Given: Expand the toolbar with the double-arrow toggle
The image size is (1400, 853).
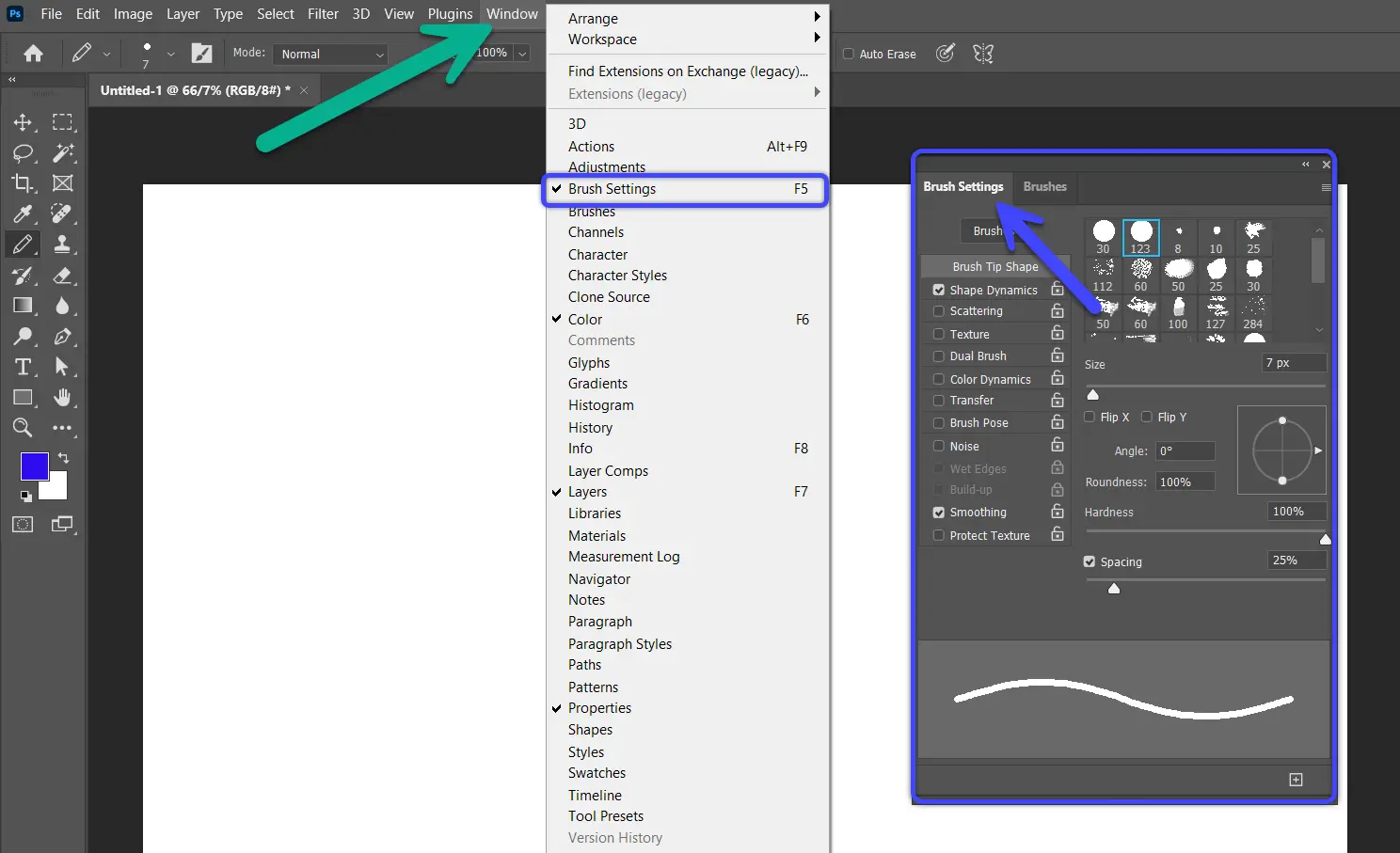Looking at the screenshot, I should 12,80.
